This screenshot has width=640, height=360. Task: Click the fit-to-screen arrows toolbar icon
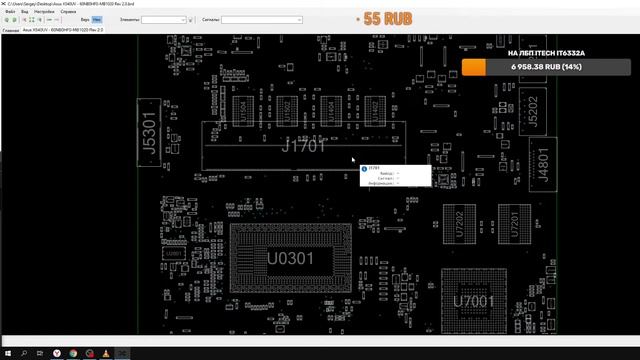(x=32, y=20)
